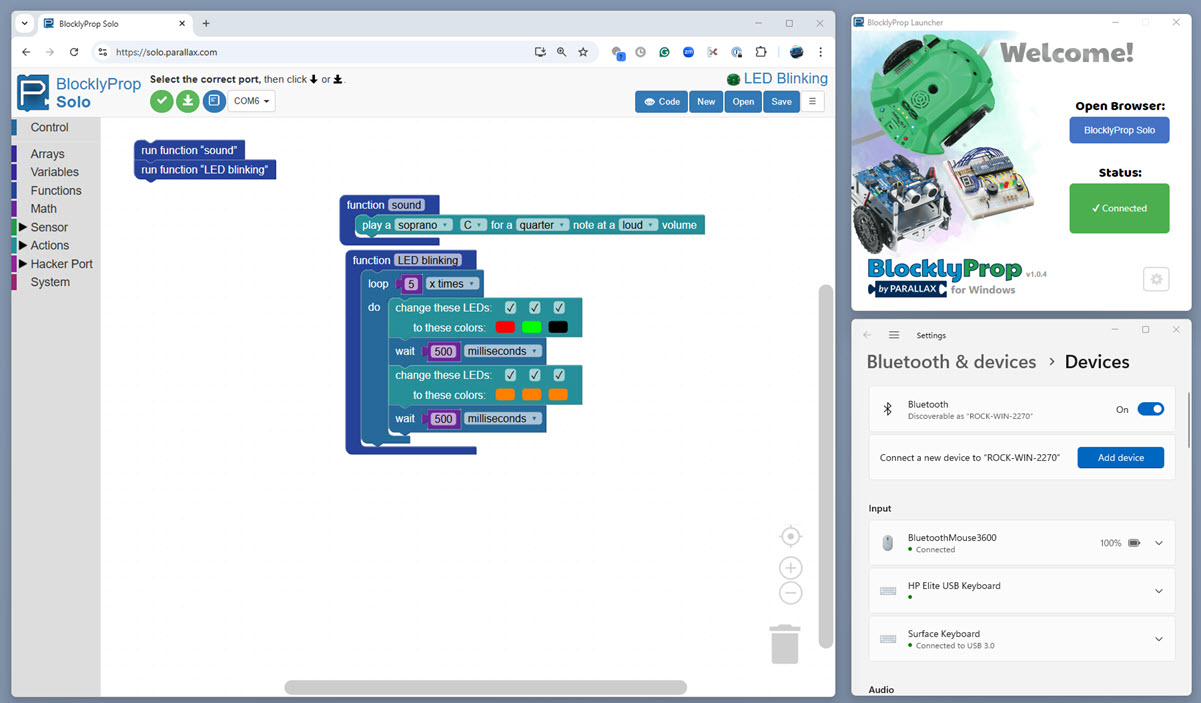The image size is (1201, 703).
Task: Expand the Hacker Port category
Action: pyautogui.click(x=23, y=264)
